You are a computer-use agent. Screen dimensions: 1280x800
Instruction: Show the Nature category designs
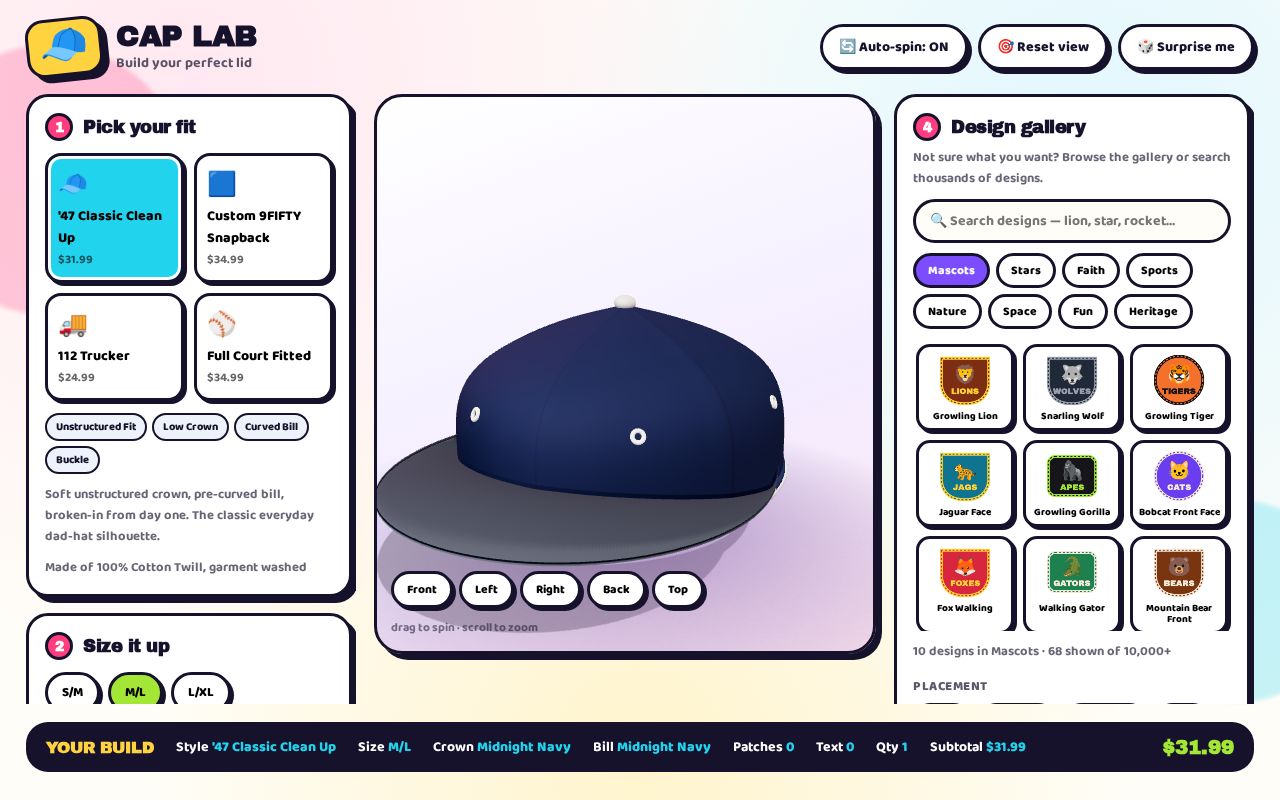click(x=947, y=311)
